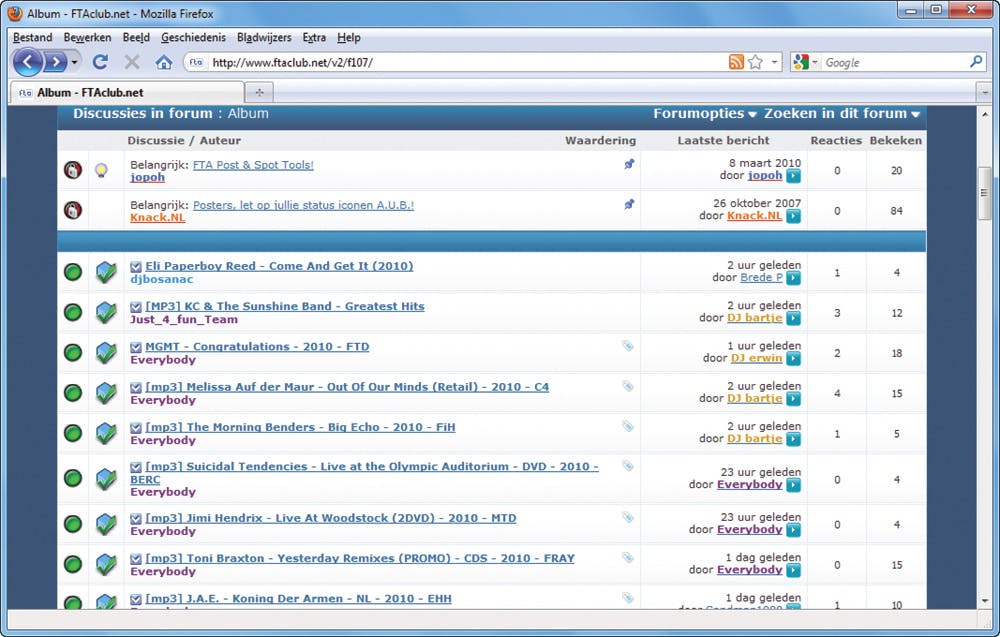Tick checkbox before Melissa Auf der Maur thread
Image resolution: width=1000 pixels, height=637 pixels.
click(136, 387)
